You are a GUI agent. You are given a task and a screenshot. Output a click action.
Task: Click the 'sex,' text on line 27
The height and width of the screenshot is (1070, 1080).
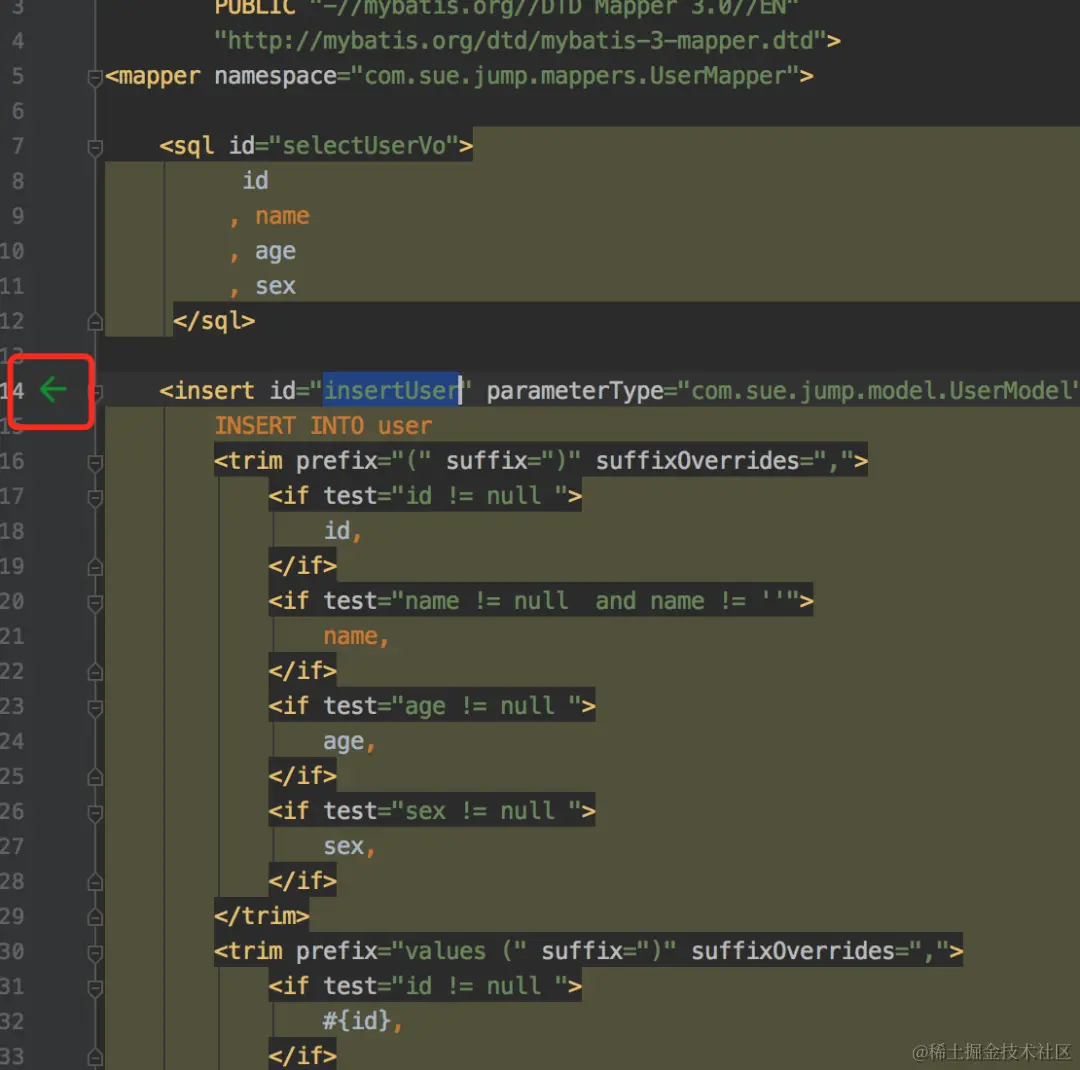(349, 846)
